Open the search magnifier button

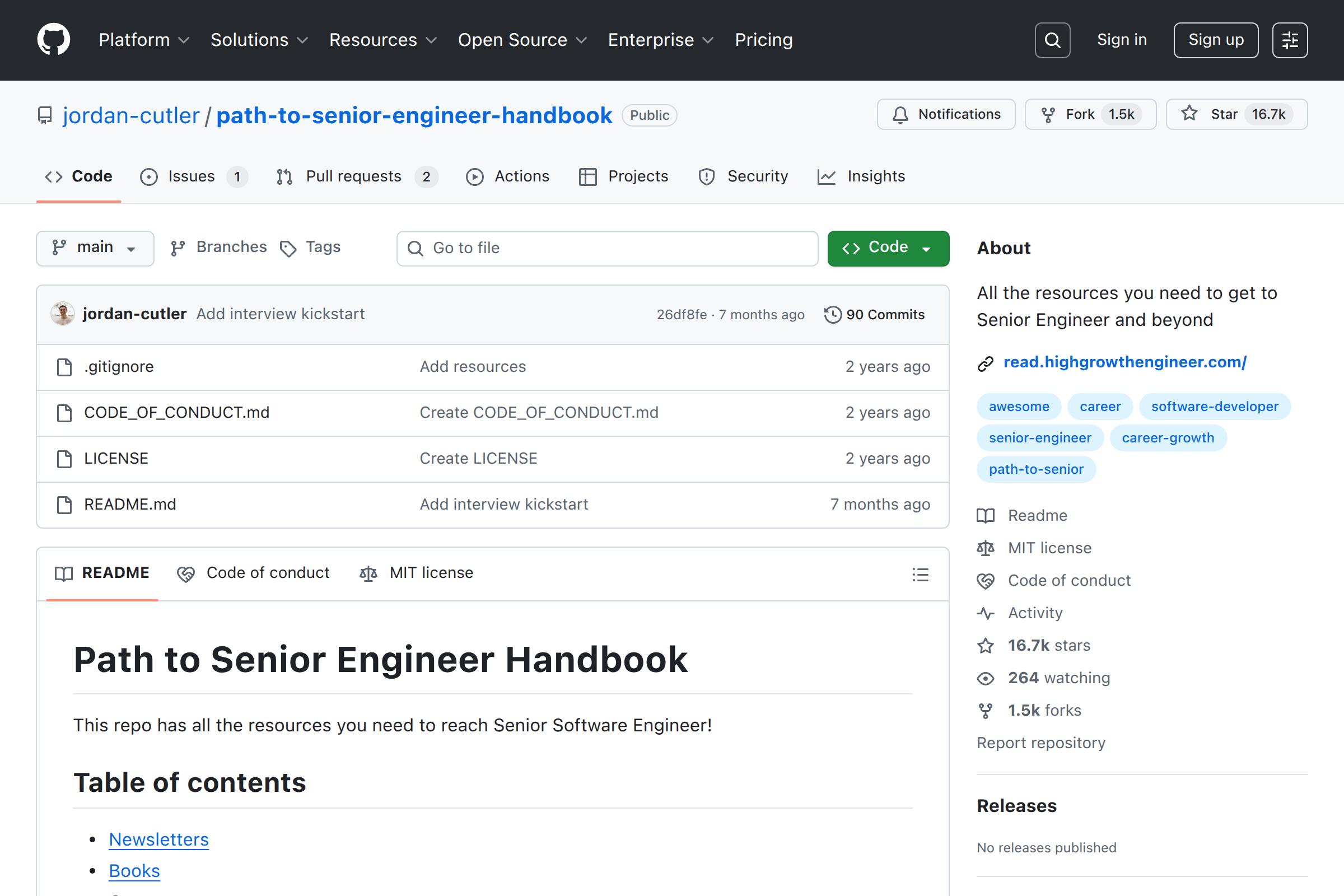coord(1052,40)
